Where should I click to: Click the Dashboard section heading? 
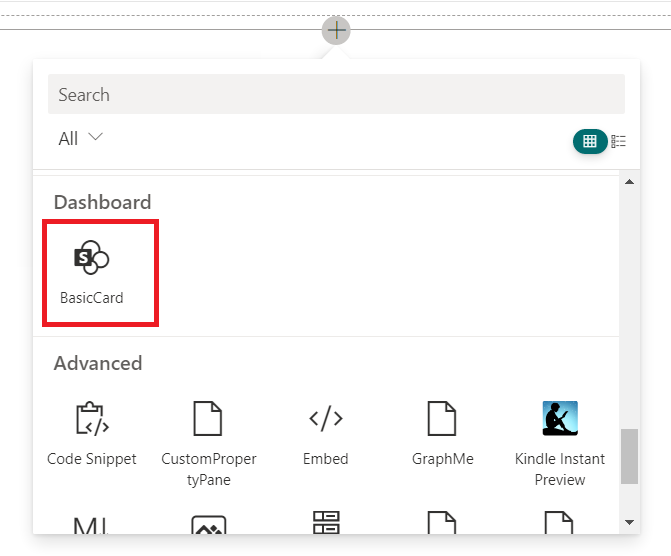[102, 202]
